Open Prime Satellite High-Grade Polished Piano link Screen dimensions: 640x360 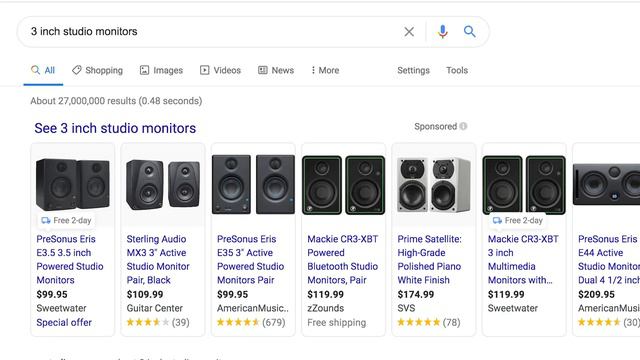pos(429,260)
